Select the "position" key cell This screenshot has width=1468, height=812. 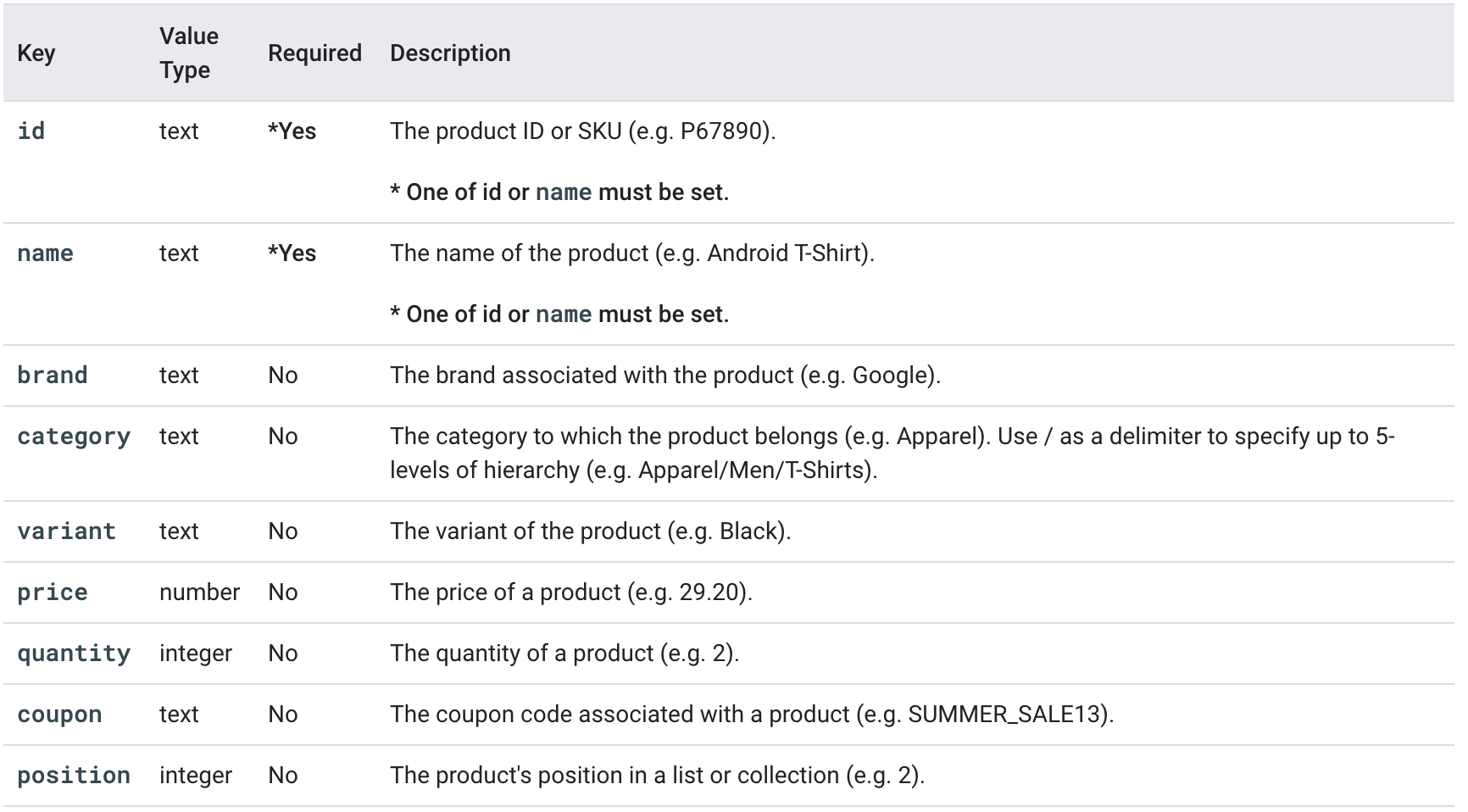pyautogui.click(x=74, y=776)
